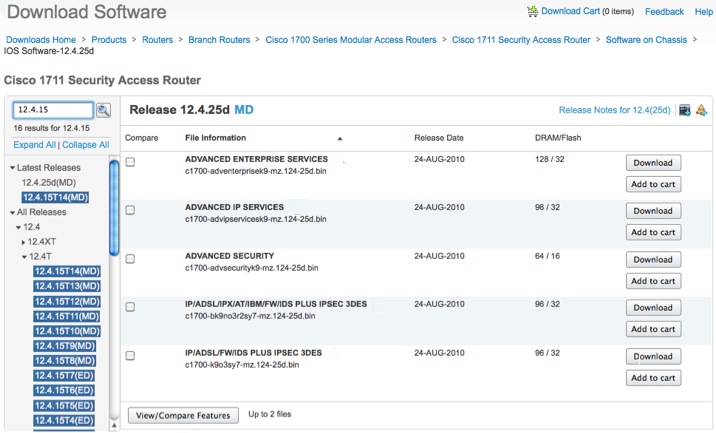Open Cisco 1711 Security Access Router breadcrumb
This screenshot has width=716, height=433.
pos(521,40)
